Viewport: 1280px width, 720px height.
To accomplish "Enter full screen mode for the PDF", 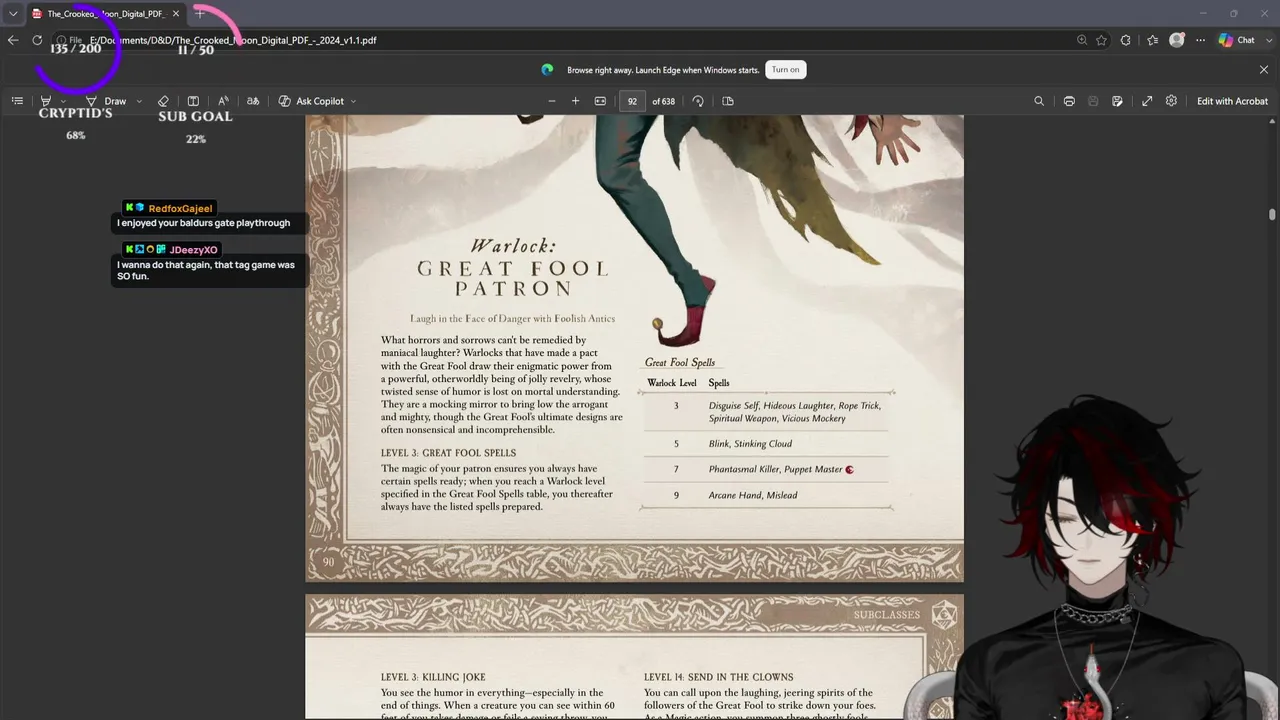I will point(1147,101).
